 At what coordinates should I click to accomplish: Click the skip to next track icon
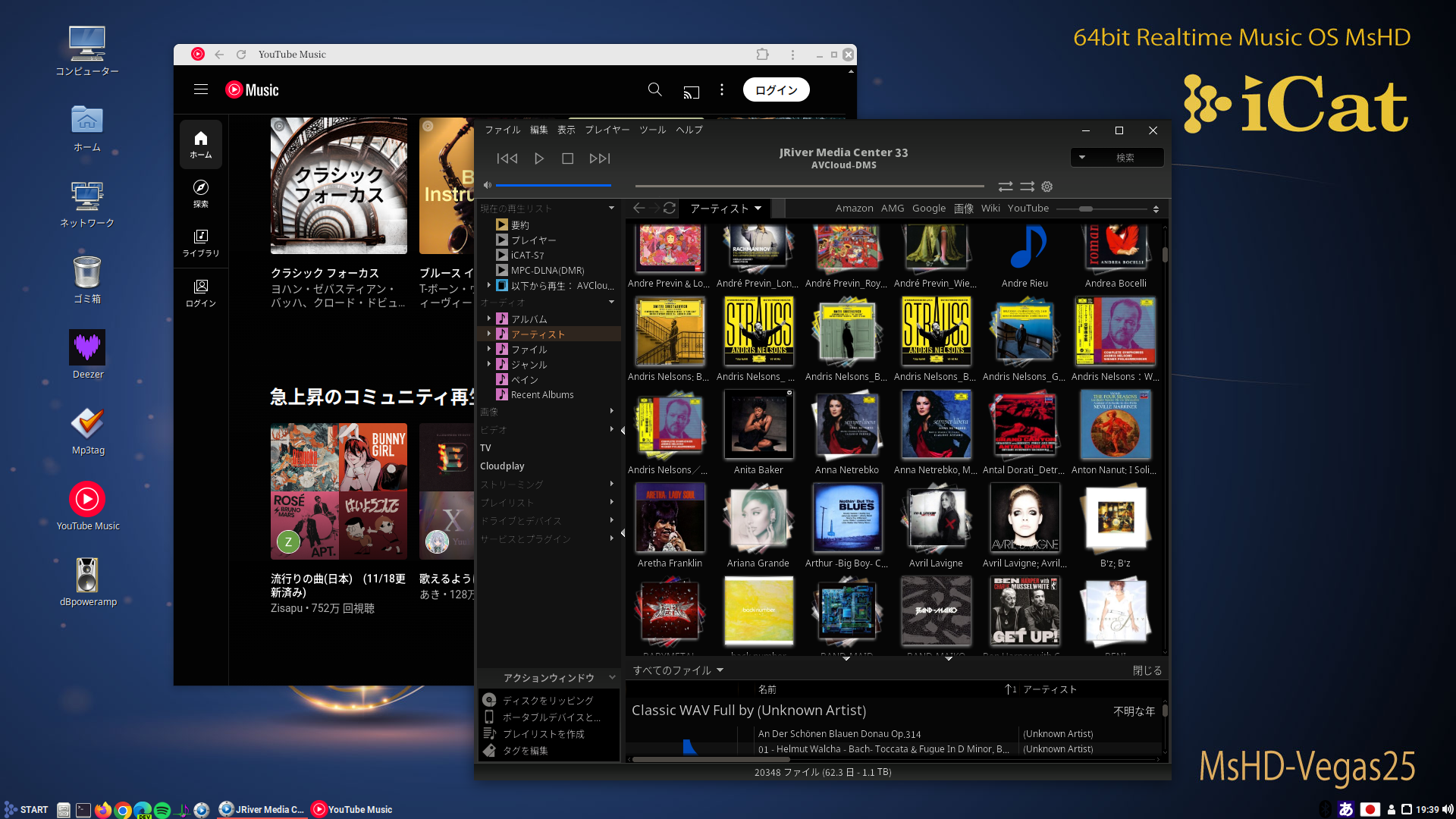pos(599,158)
